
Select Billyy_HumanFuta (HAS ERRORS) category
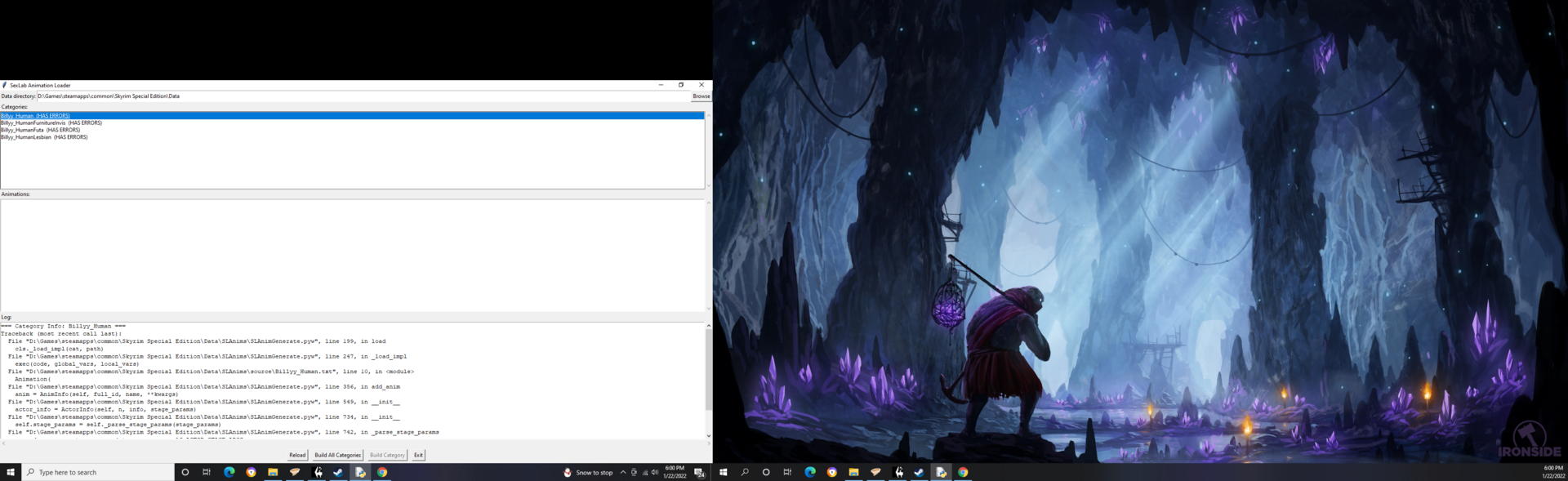click(352, 130)
